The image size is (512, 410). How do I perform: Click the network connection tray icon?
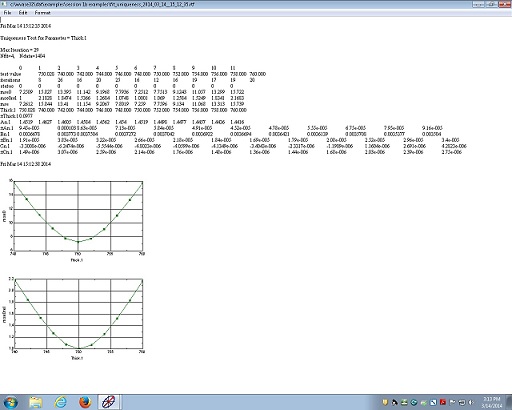click(x=462, y=402)
